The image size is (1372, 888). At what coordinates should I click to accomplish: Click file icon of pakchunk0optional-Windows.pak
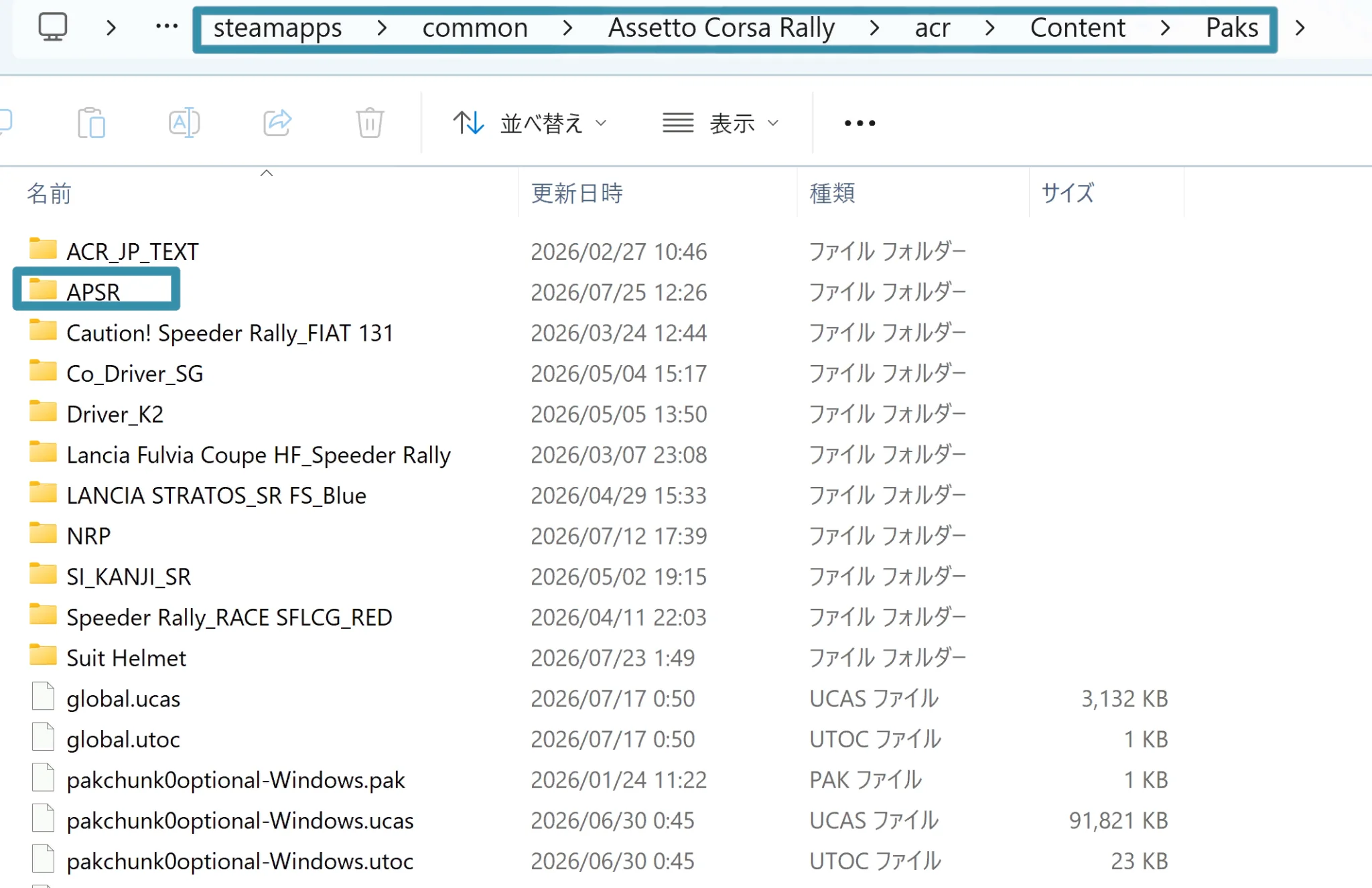43,778
